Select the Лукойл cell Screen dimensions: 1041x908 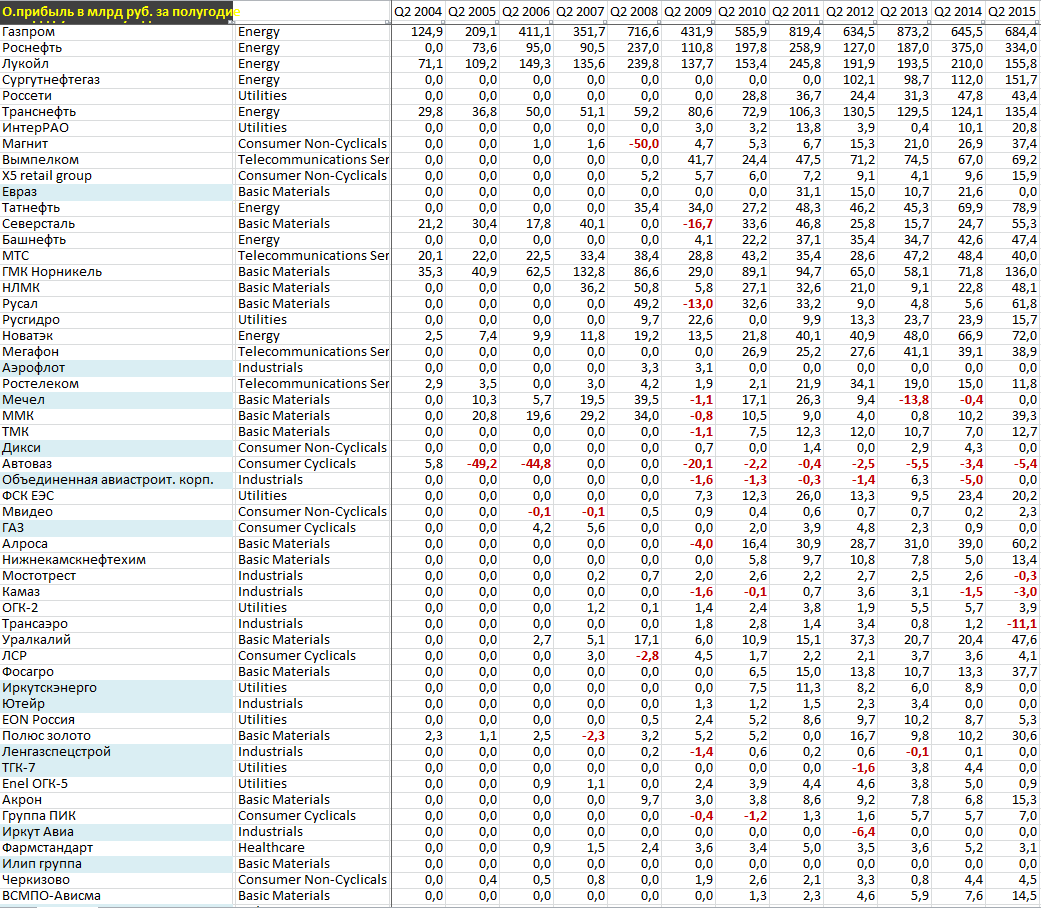coord(118,64)
